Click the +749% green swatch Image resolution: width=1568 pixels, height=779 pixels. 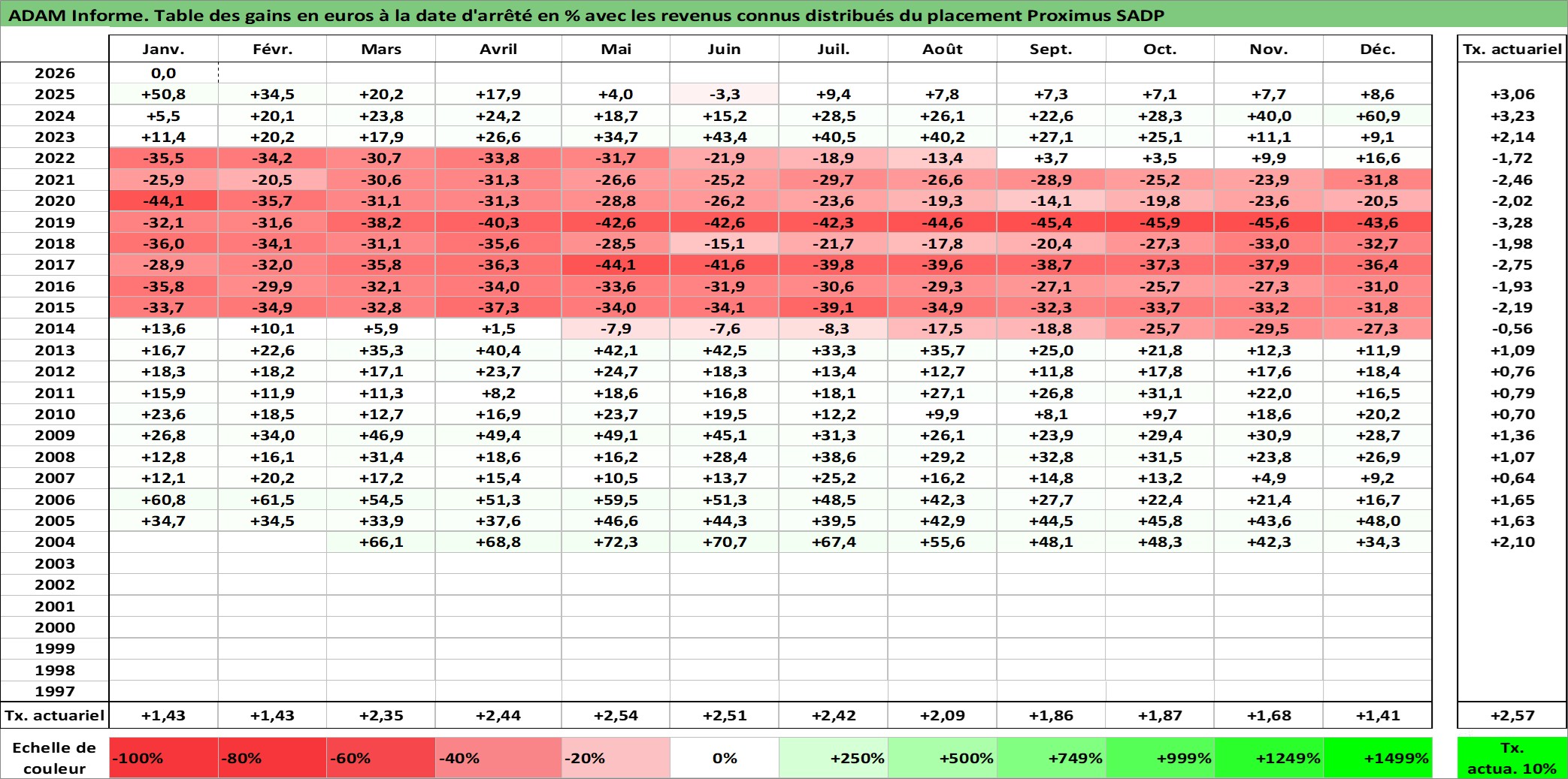click(x=1052, y=758)
